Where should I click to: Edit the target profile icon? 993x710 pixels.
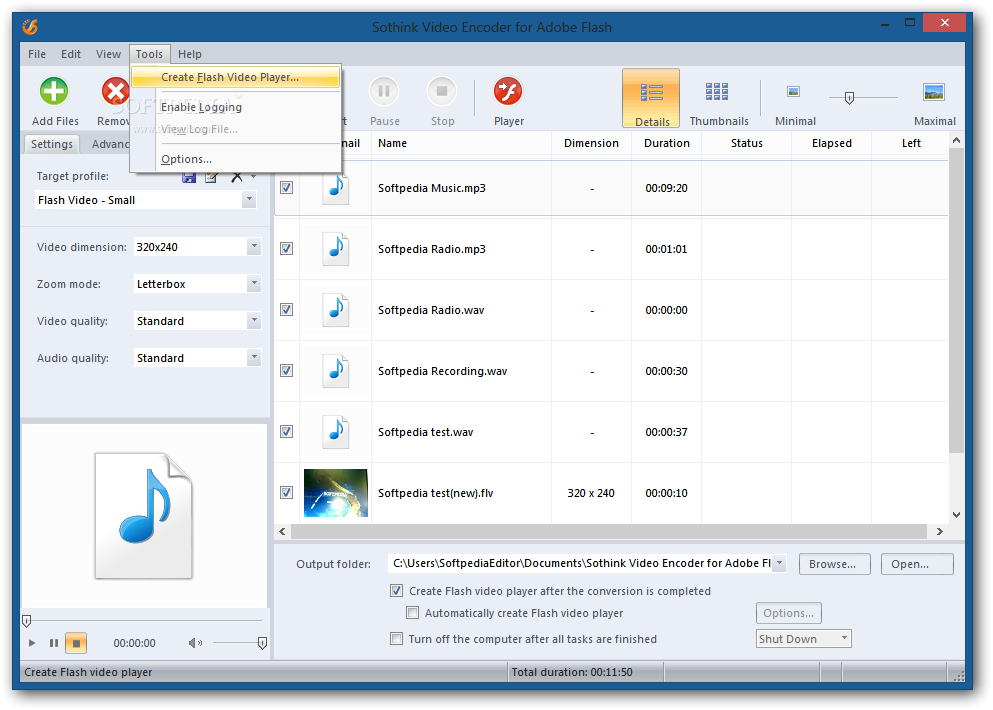212,178
